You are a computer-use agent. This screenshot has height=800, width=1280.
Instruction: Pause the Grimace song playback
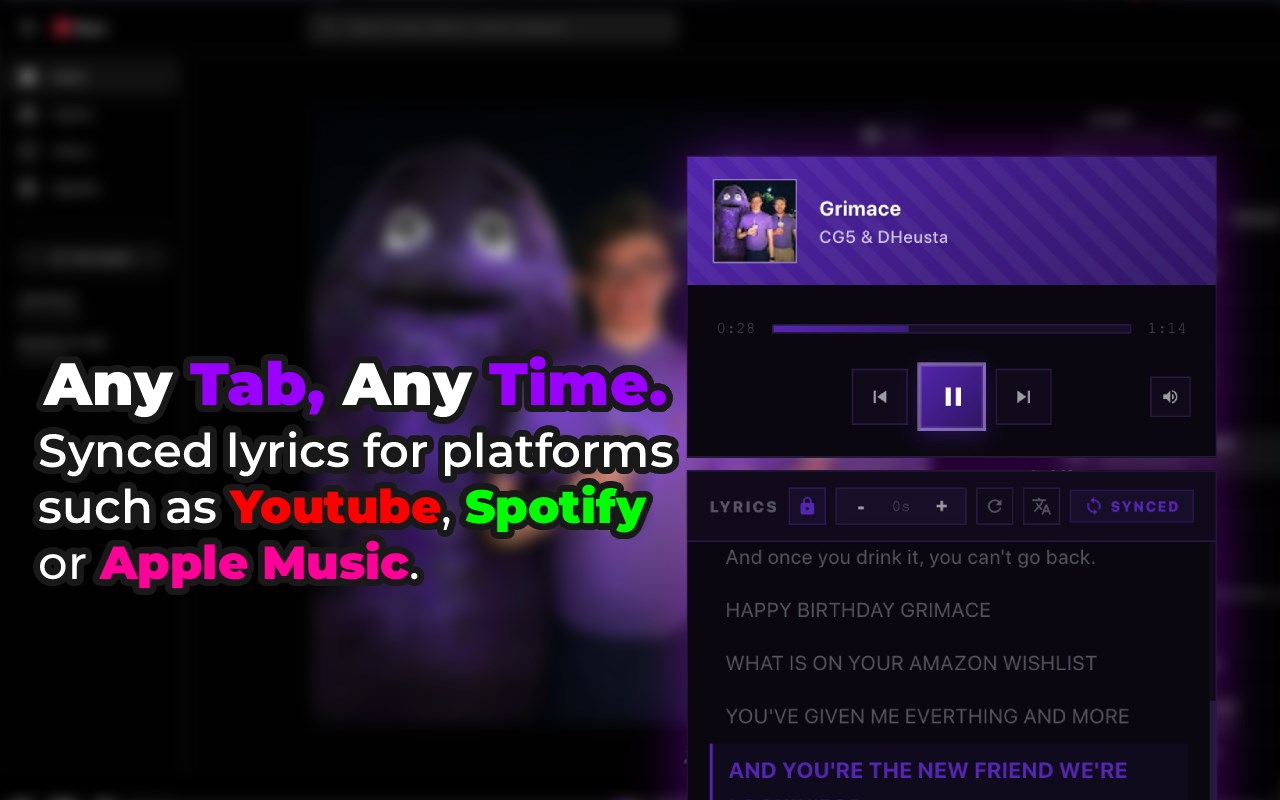click(x=952, y=397)
